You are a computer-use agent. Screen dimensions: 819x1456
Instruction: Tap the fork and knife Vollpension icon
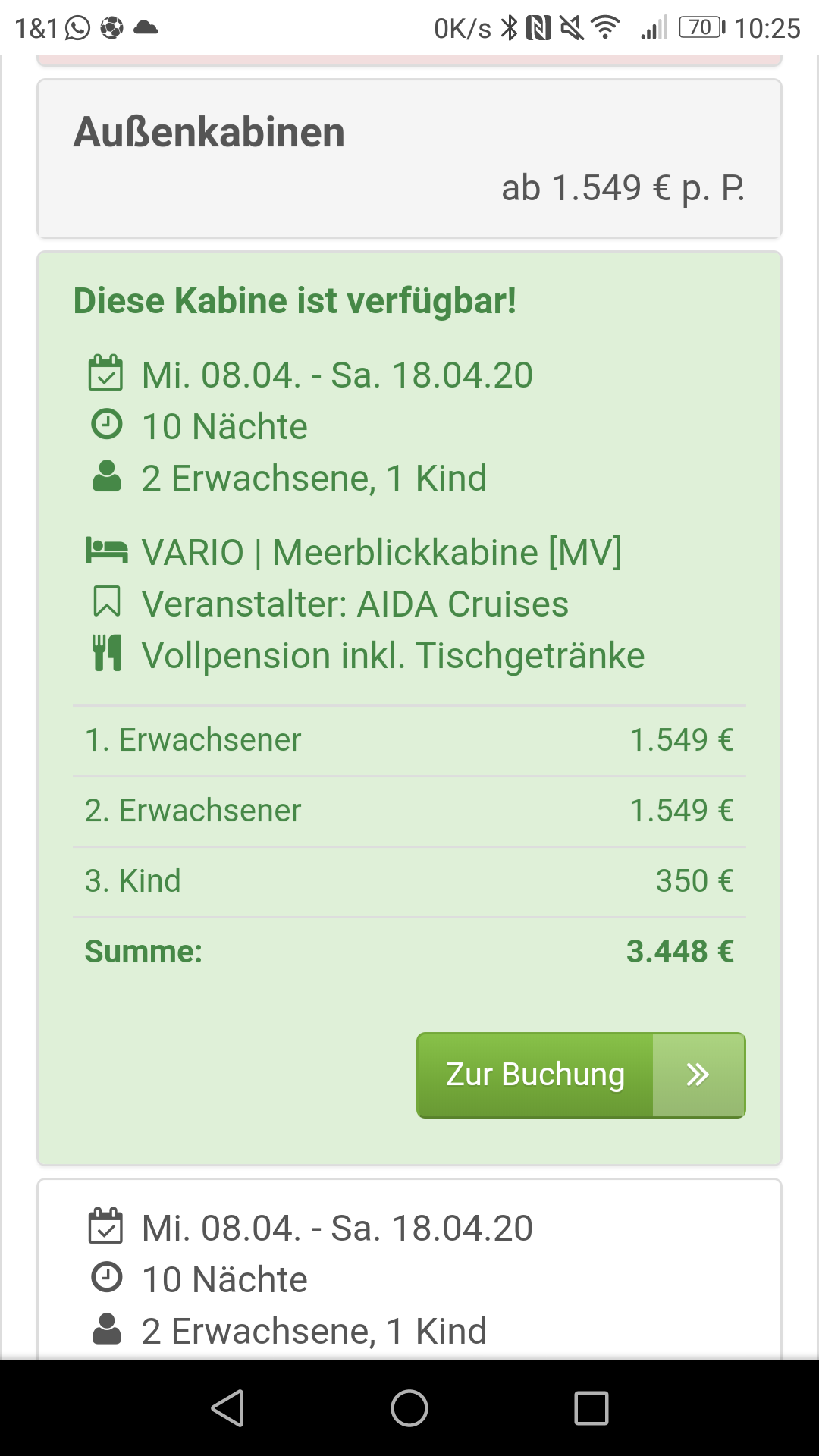(x=106, y=654)
